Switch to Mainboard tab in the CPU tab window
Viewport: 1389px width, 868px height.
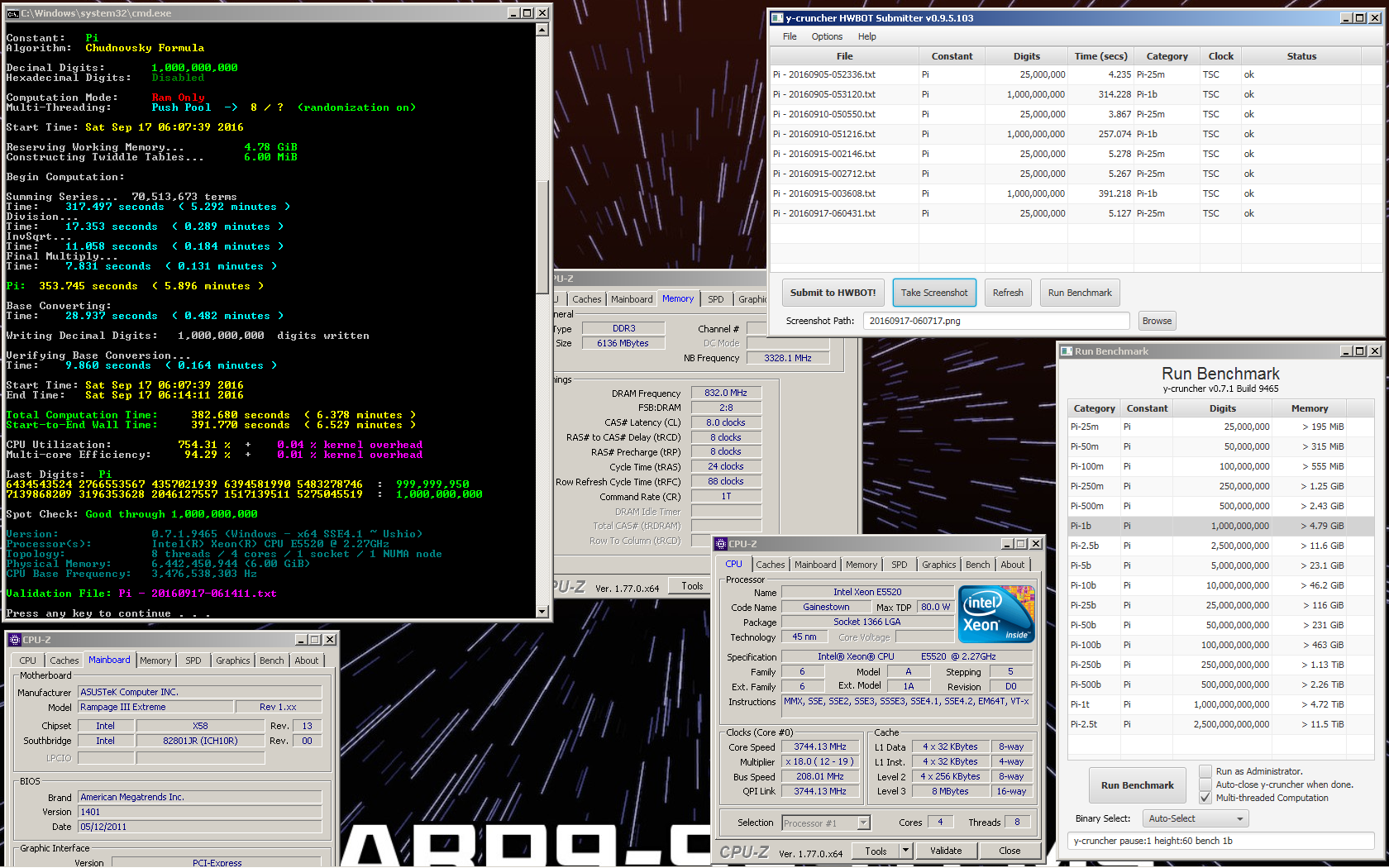tap(815, 565)
